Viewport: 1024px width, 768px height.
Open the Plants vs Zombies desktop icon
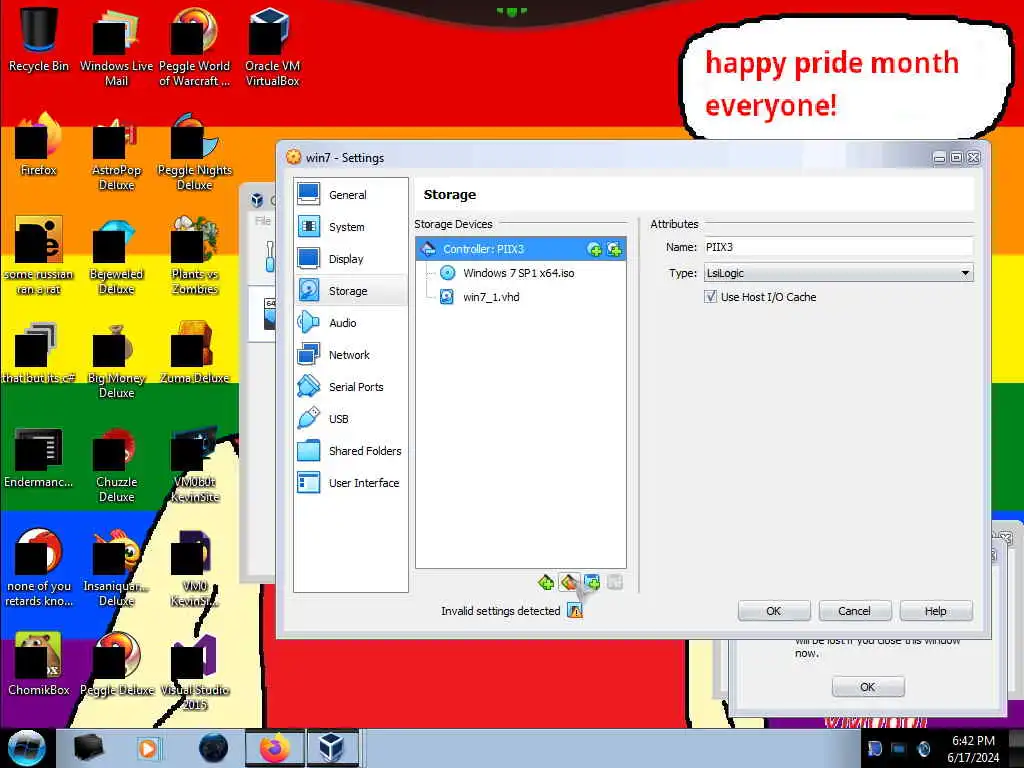pos(194,256)
